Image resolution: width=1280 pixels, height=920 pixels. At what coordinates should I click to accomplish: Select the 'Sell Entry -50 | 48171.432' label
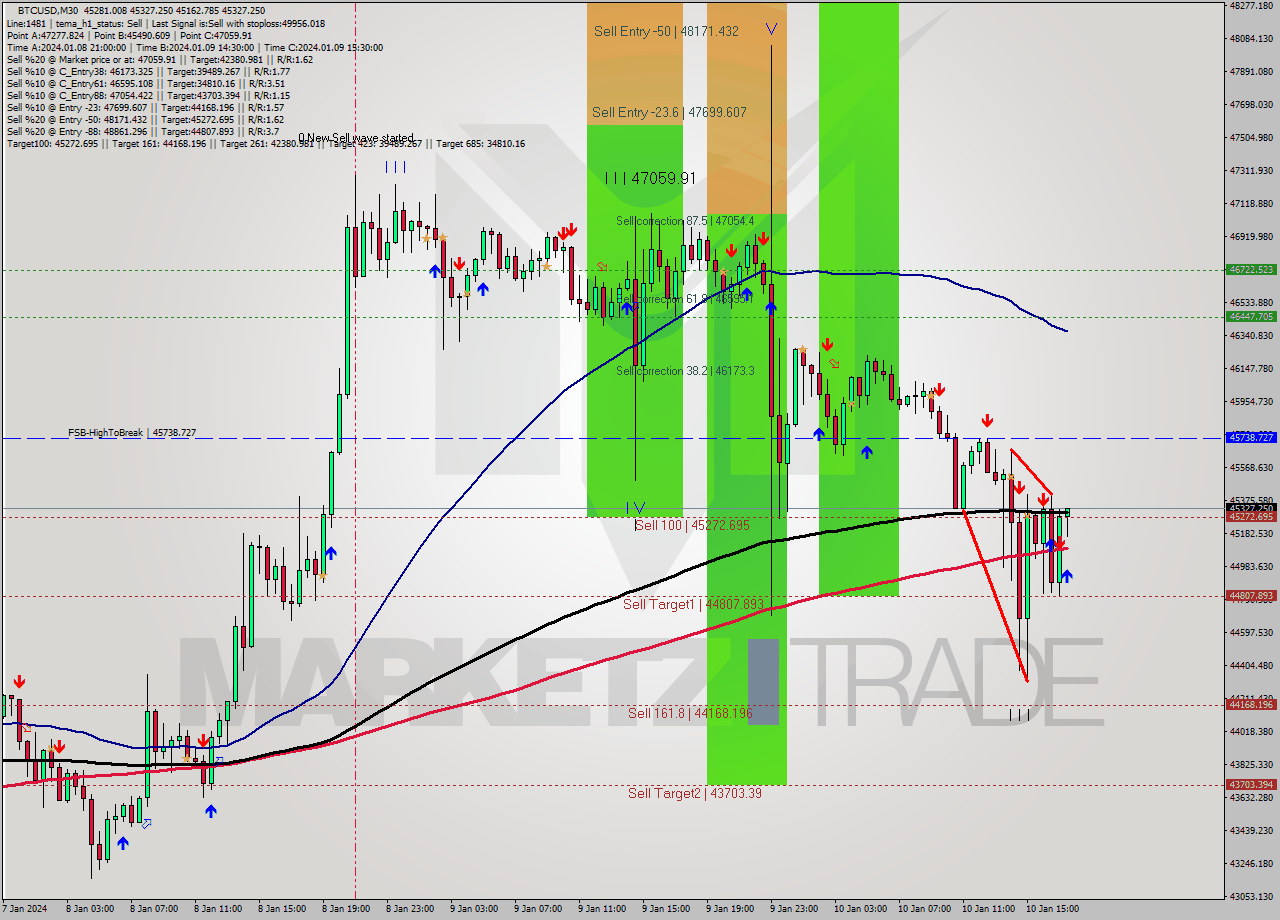[x=666, y=31]
